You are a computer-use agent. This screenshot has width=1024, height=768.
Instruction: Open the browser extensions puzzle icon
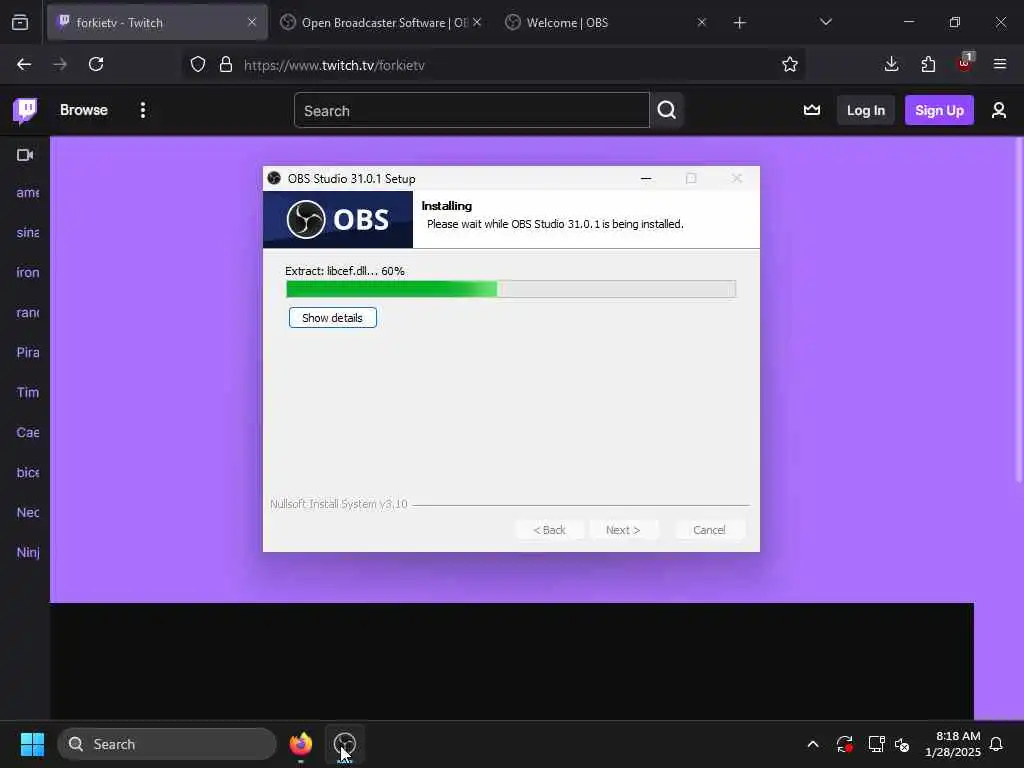pyautogui.click(x=928, y=64)
